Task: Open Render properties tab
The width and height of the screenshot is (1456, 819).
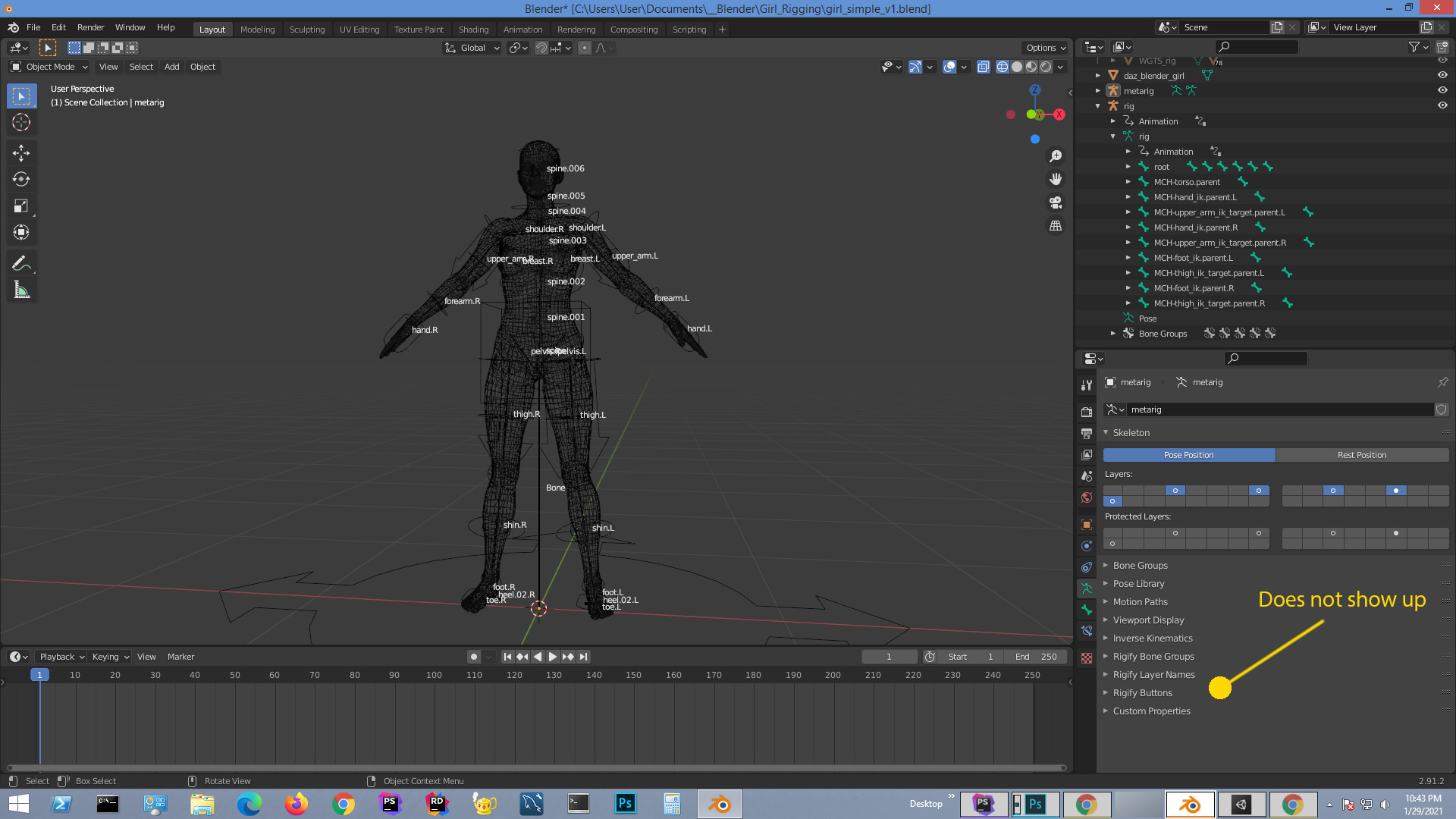Action: pyautogui.click(x=1087, y=412)
